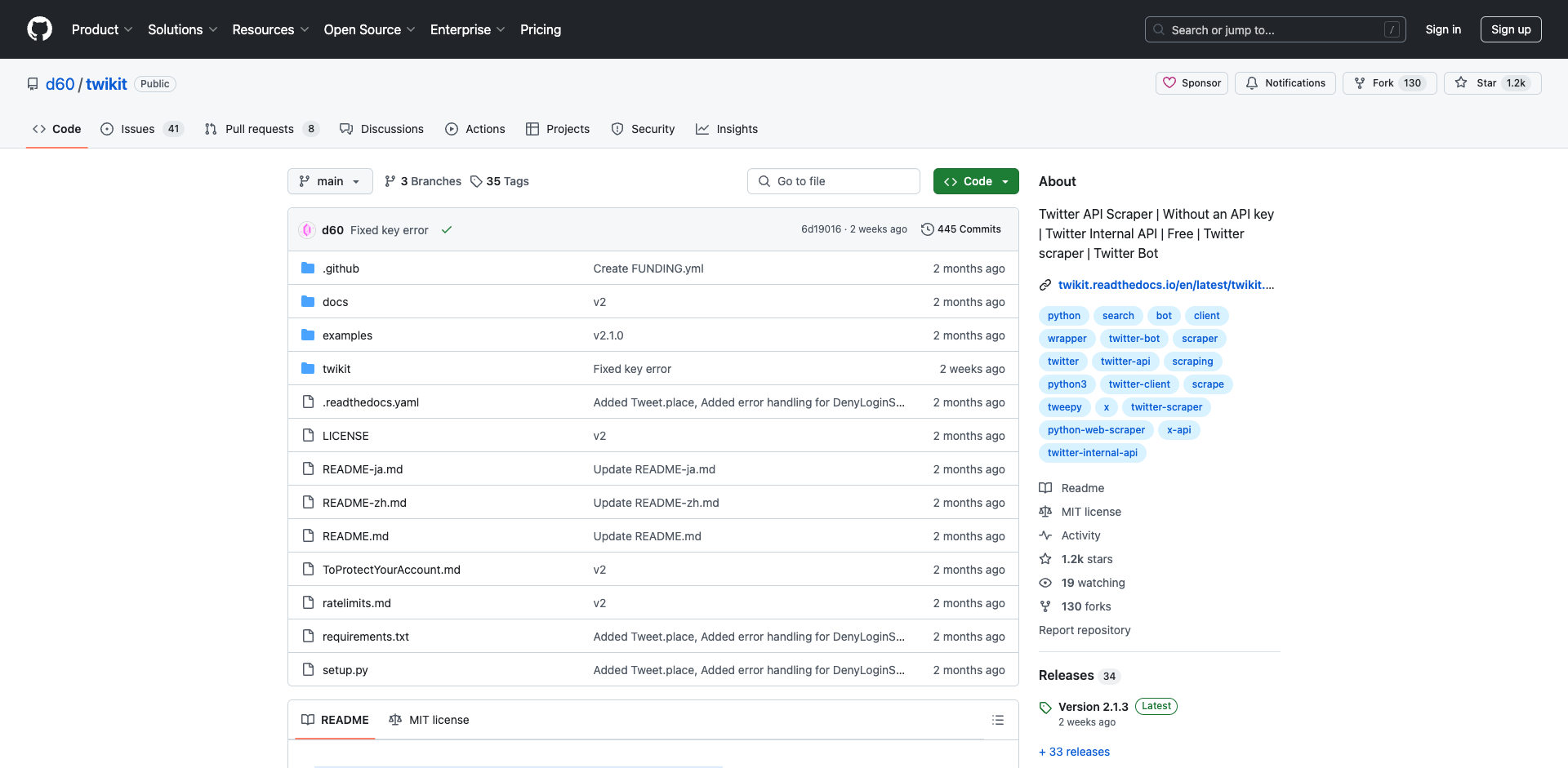1568x768 pixels.
Task: Click in the Search or jump to field
Action: click(x=1275, y=29)
